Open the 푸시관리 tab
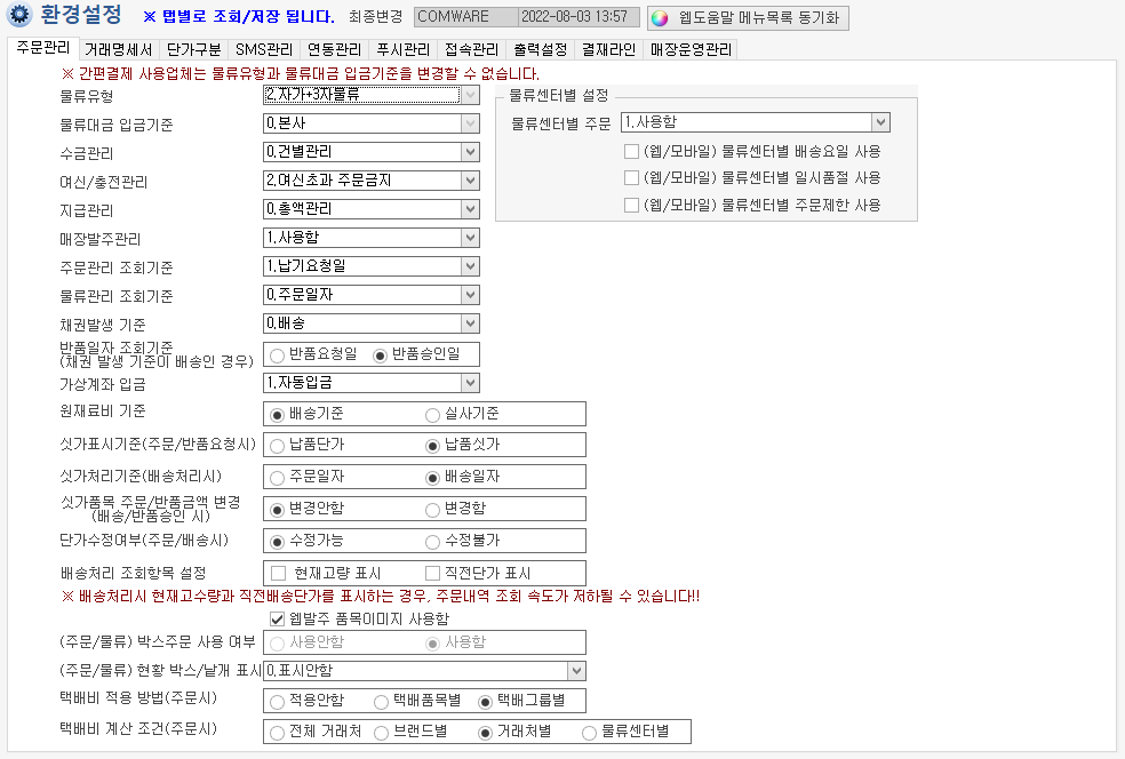Screen dimensions: 1125x759 [x=403, y=50]
